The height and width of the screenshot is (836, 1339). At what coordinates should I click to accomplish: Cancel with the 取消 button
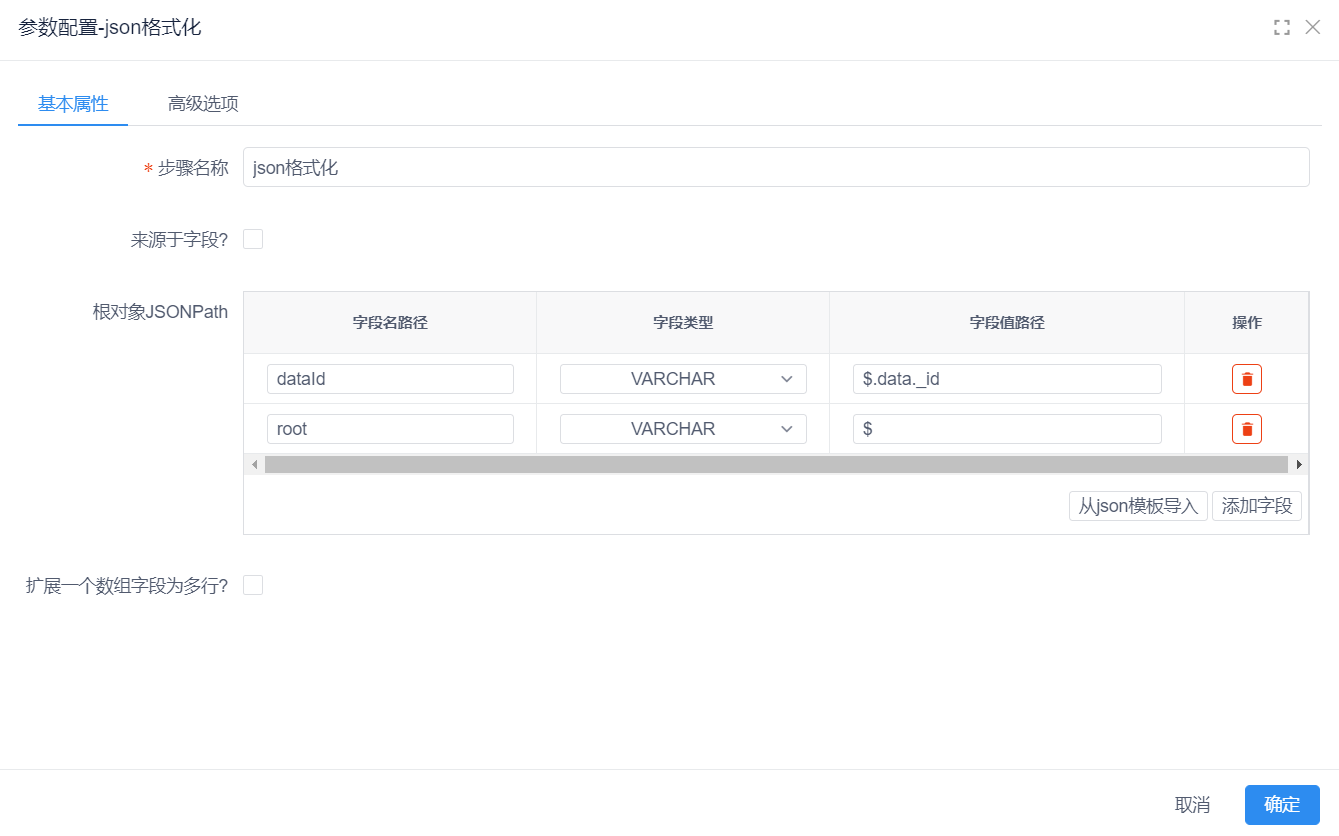(1192, 805)
